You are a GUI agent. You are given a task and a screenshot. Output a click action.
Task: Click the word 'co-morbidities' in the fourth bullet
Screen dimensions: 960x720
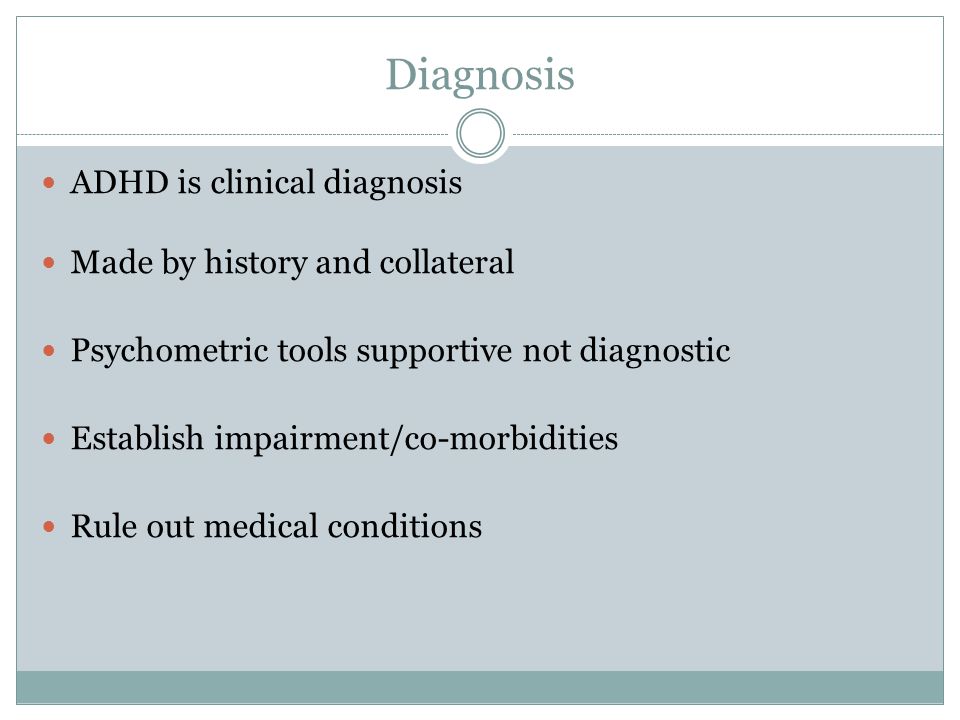(511, 438)
